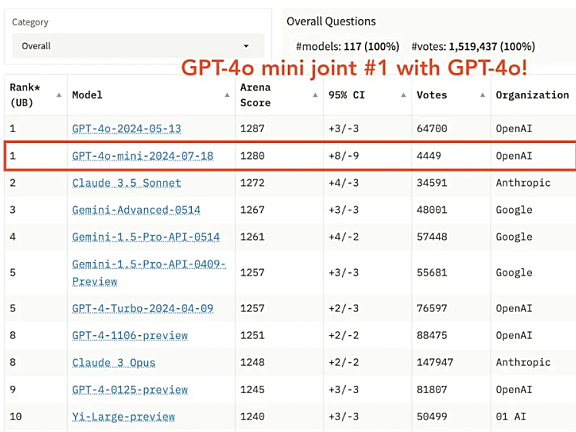Select Arena Score value 1280

[x=252, y=156]
